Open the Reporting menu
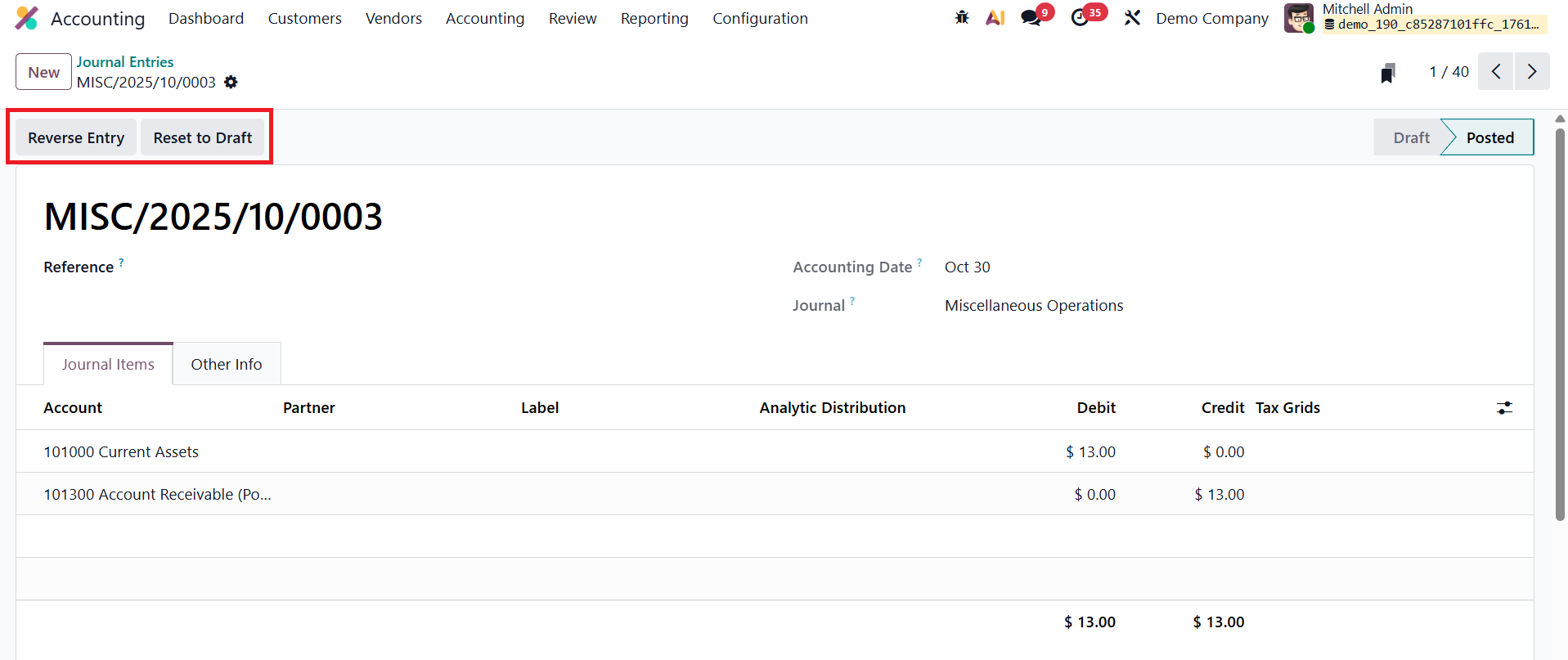The image size is (1568, 660). tap(654, 18)
